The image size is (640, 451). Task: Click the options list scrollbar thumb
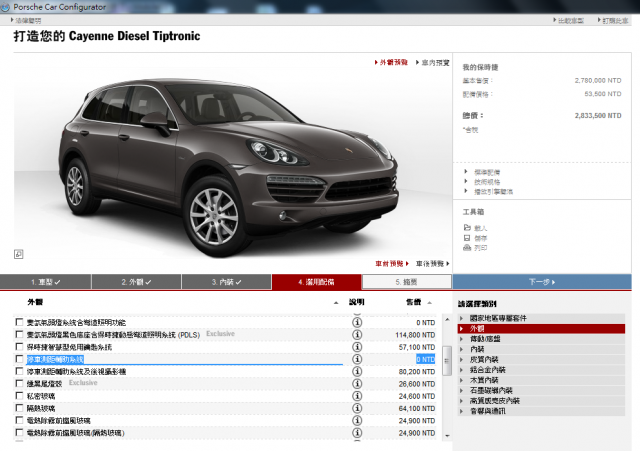[x=447, y=361]
